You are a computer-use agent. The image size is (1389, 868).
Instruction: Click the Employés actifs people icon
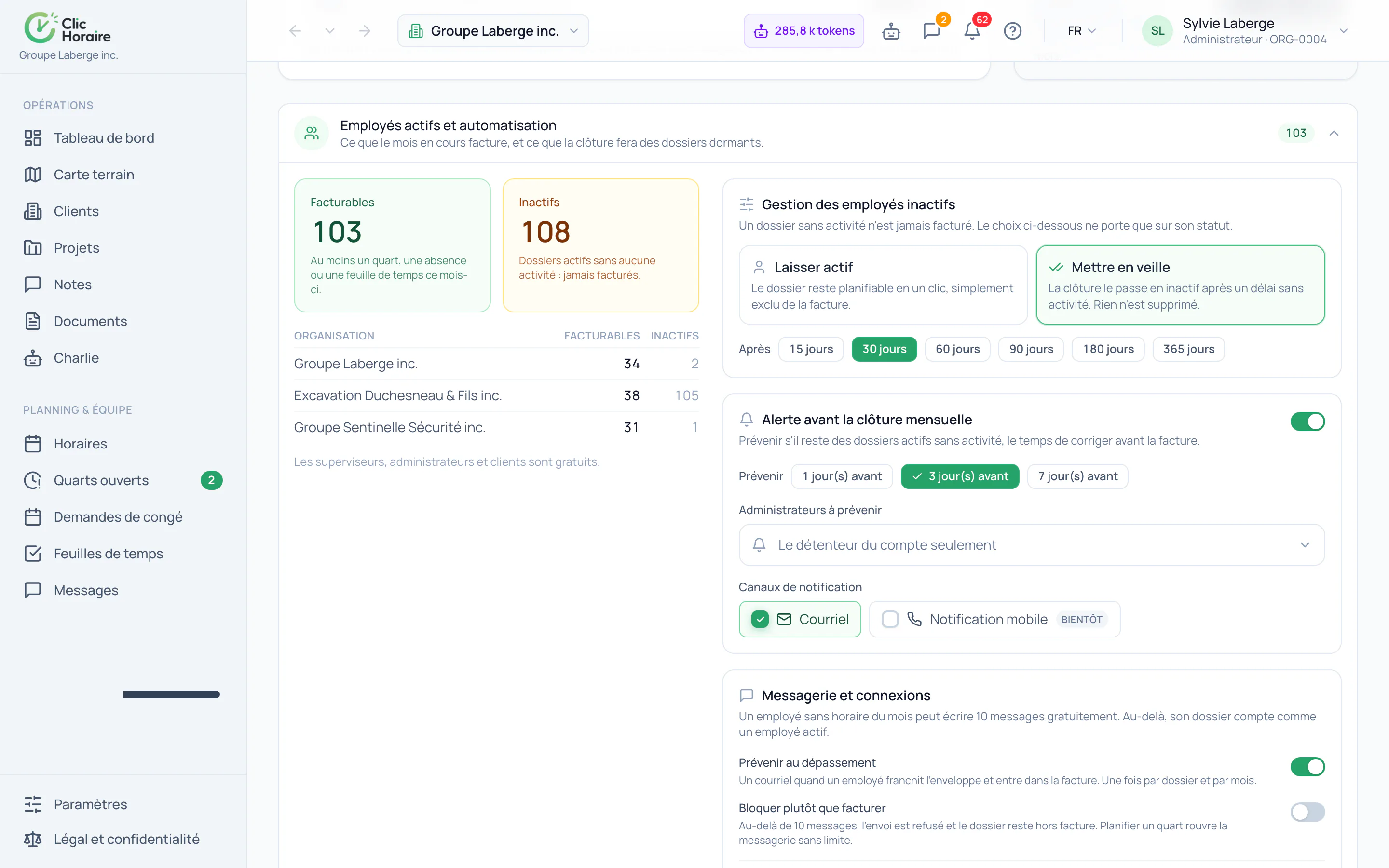point(312,133)
